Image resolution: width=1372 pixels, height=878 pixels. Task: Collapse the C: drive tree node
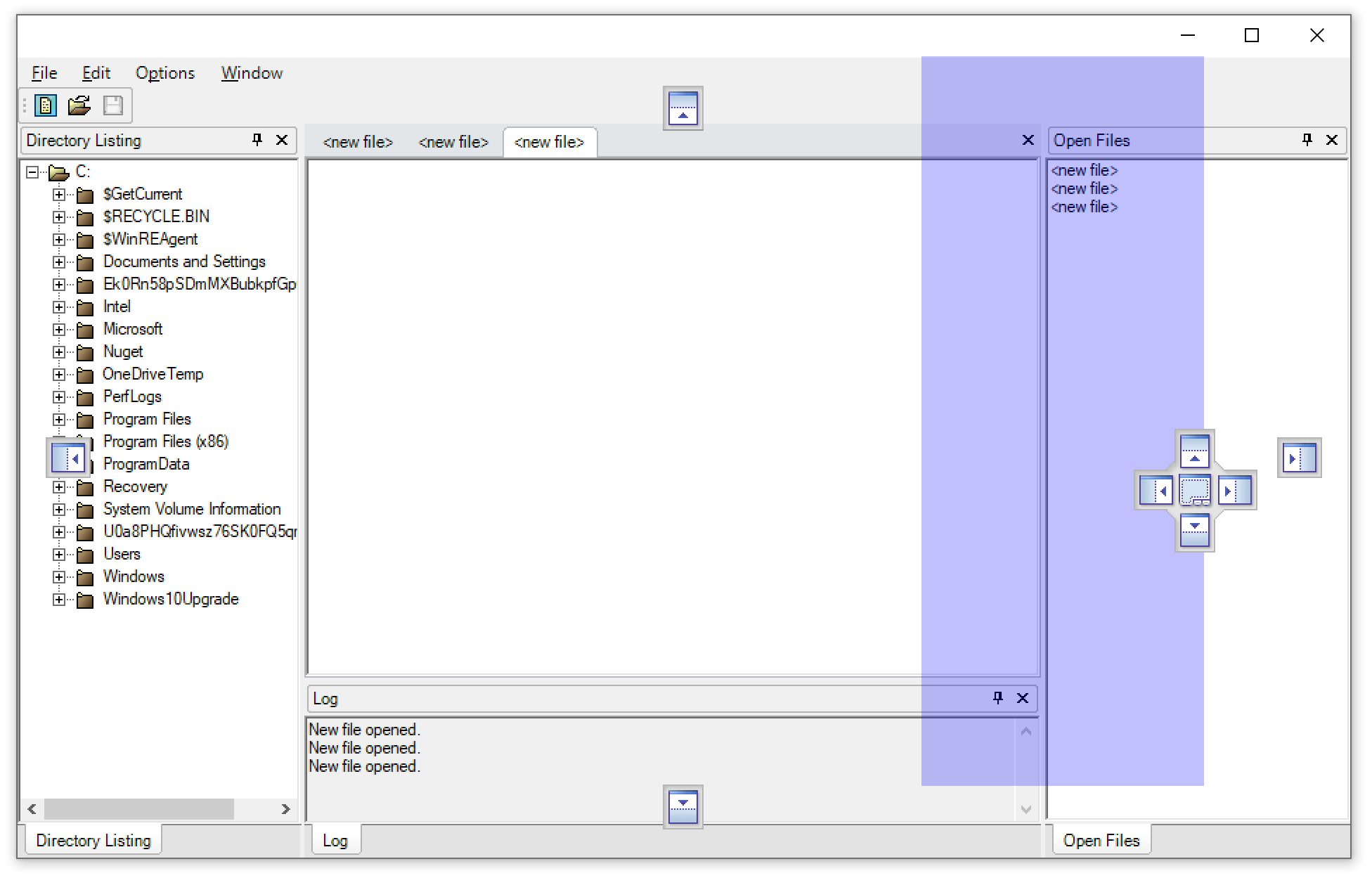tap(32, 172)
